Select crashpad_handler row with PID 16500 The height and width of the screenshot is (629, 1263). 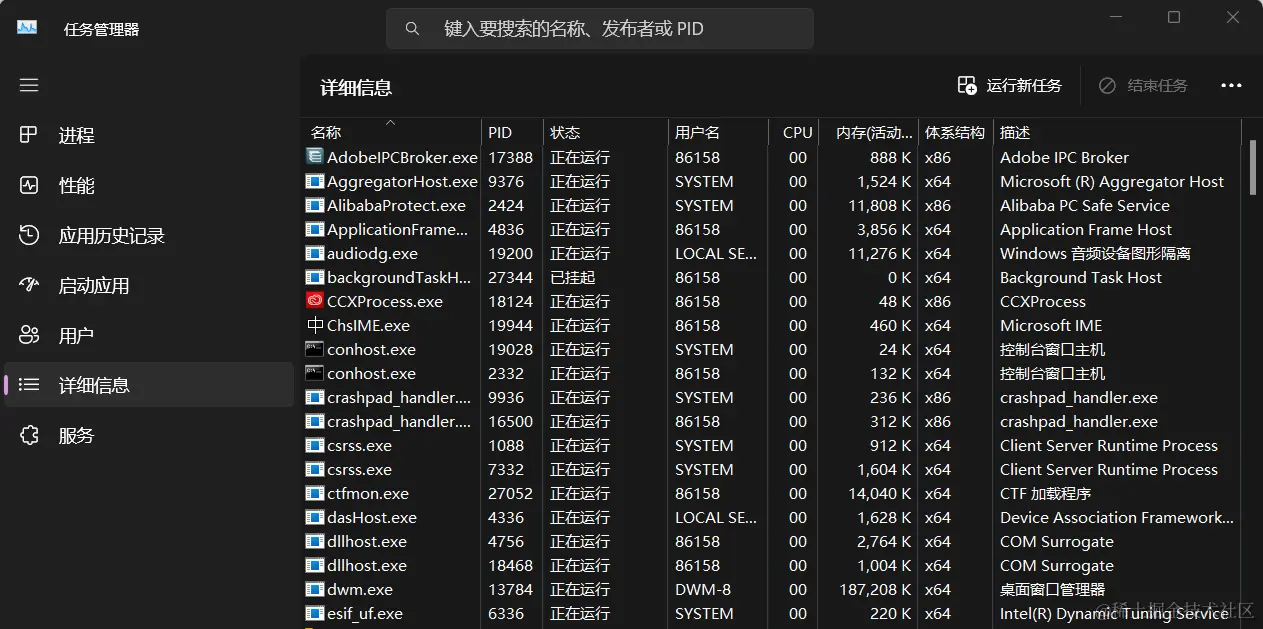(771, 421)
